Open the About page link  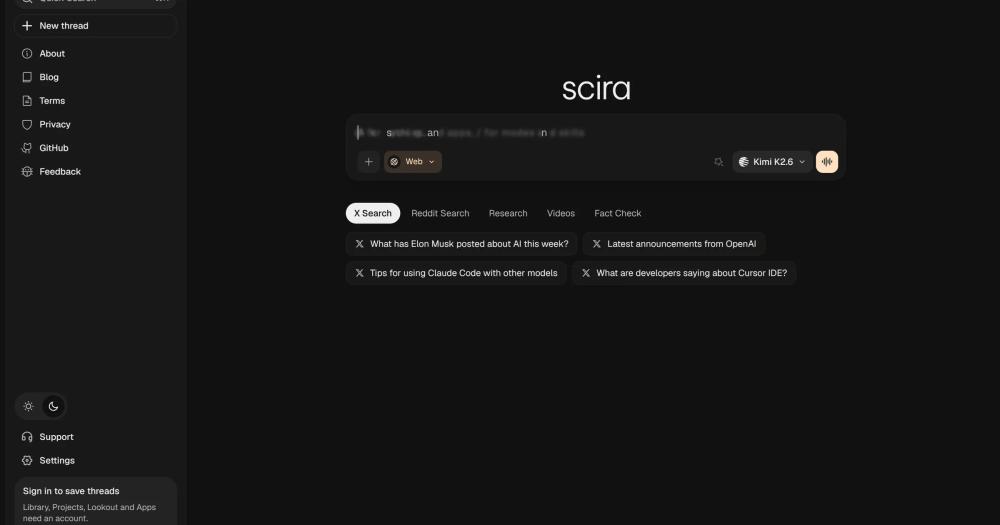pos(95,54)
